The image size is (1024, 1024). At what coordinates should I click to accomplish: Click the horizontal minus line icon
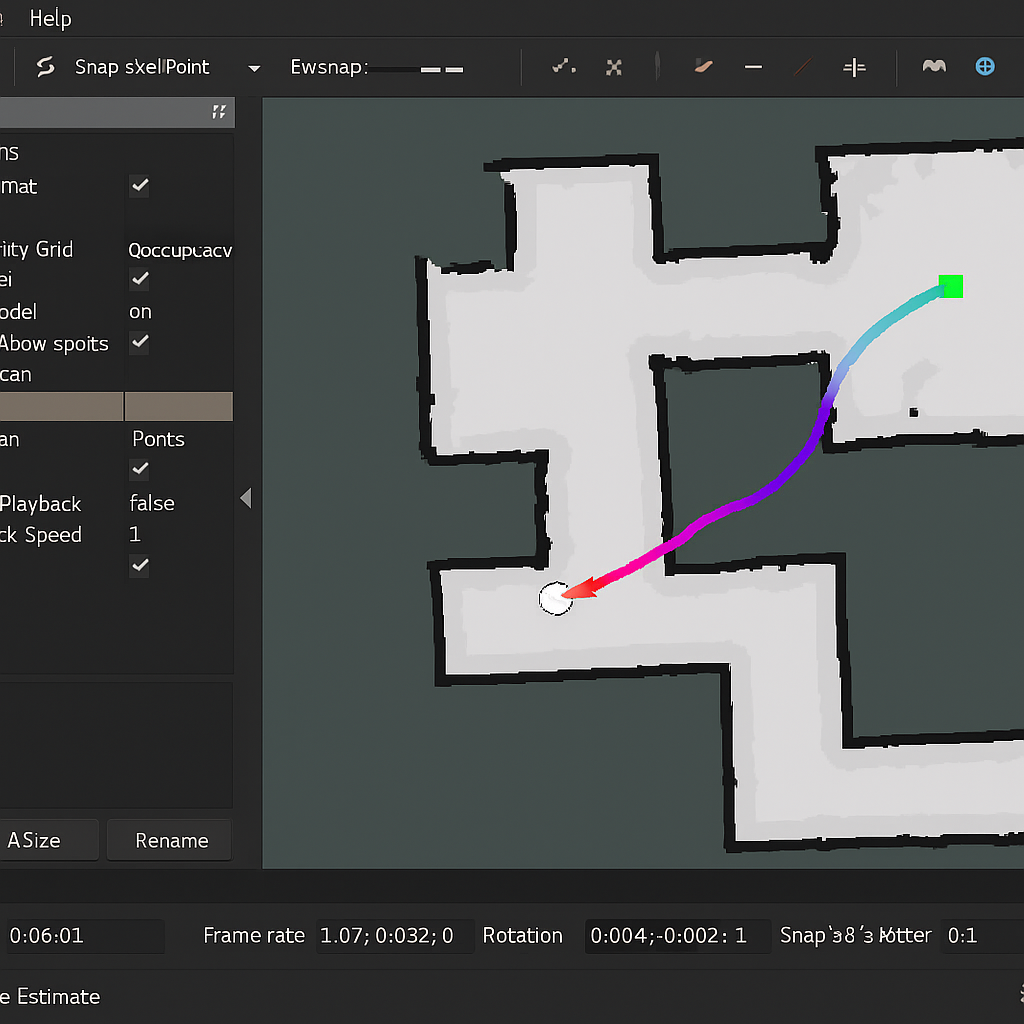pos(753,67)
